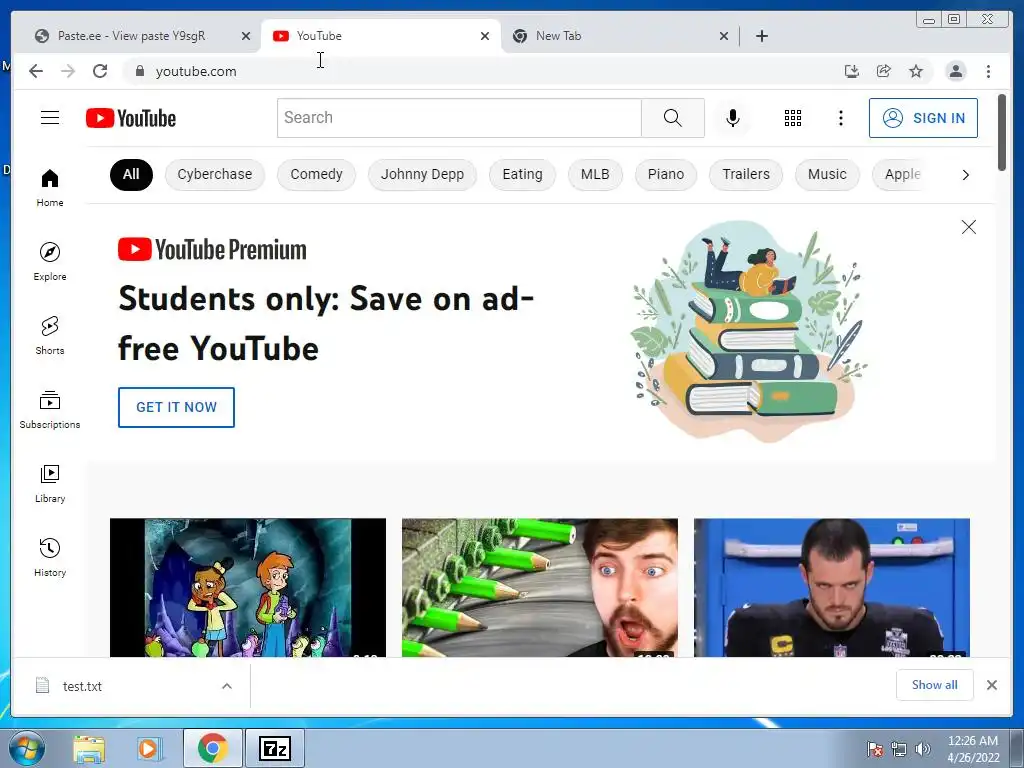The image size is (1024, 768).
Task: Open the green pencils video thumbnail
Action: click(x=539, y=588)
